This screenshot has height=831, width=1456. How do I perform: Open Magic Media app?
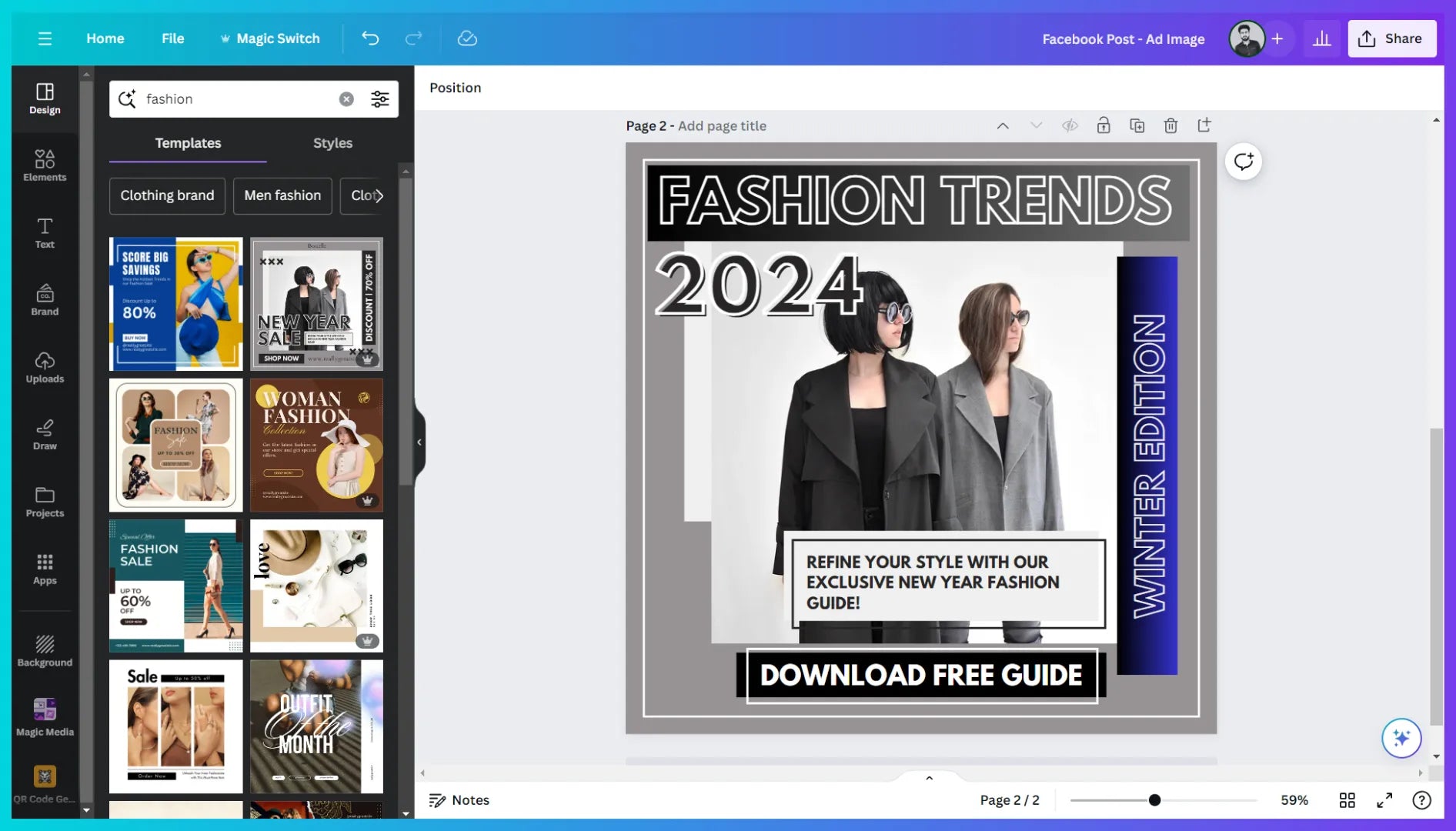(x=45, y=717)
